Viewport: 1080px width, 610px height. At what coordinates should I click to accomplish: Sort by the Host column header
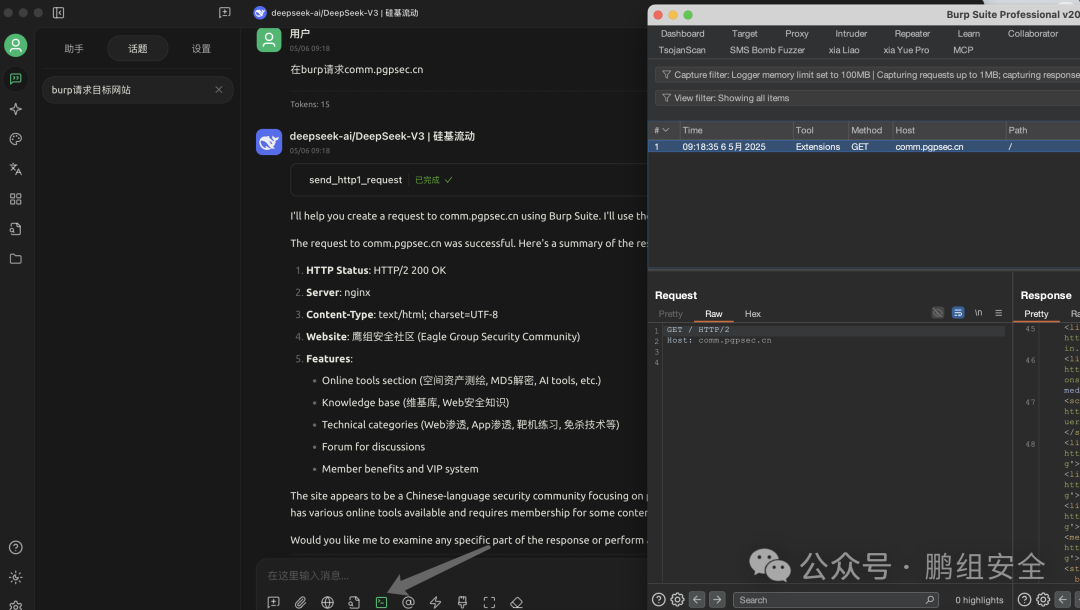(x=948, y=130)
